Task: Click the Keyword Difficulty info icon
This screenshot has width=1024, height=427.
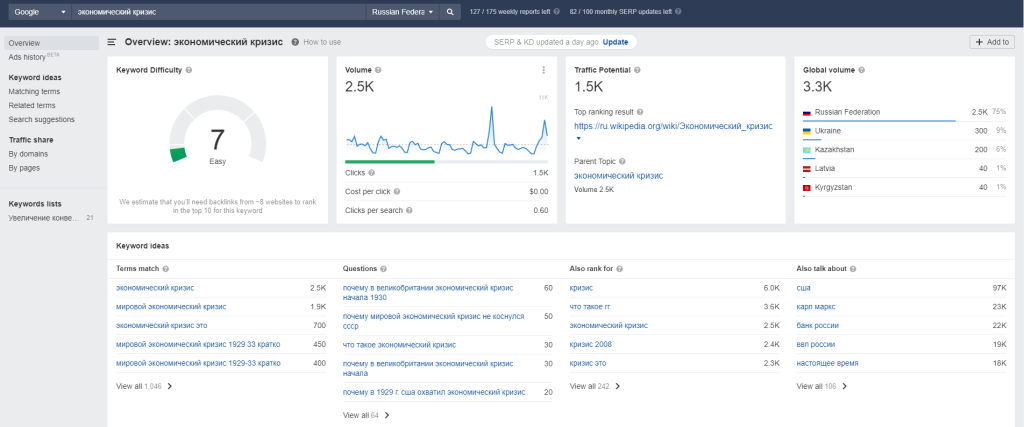Action: pyautogui.click(x=188, y=70)
